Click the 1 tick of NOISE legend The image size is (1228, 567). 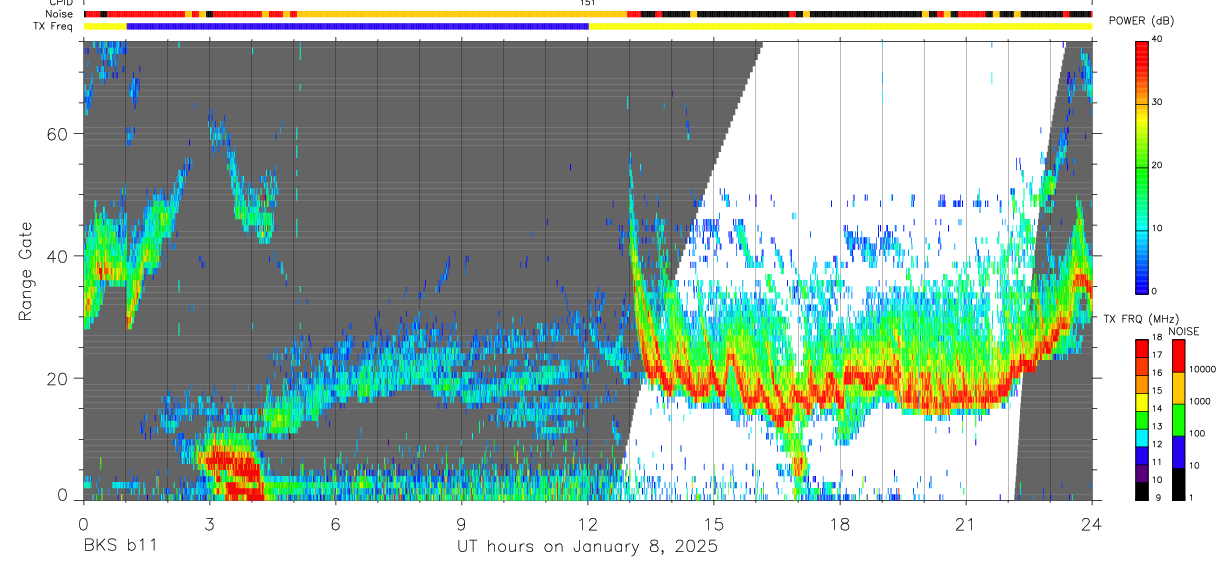click(x=1190, y=499)
